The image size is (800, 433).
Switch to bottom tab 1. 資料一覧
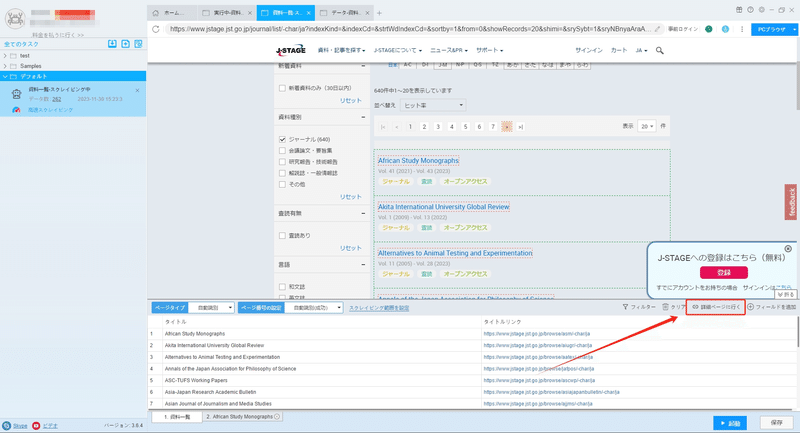[177, 417]
